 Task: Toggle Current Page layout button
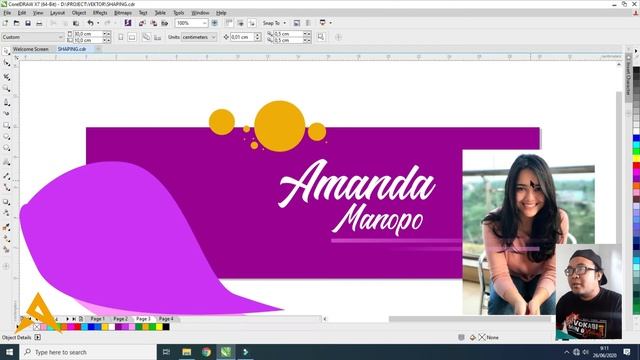[158, 37]
